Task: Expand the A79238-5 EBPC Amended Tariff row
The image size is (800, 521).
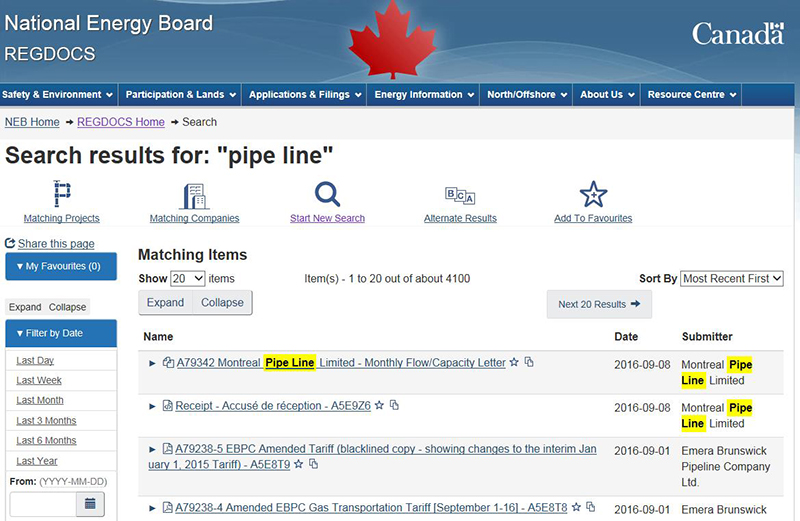Action: [x=152, y=450]
